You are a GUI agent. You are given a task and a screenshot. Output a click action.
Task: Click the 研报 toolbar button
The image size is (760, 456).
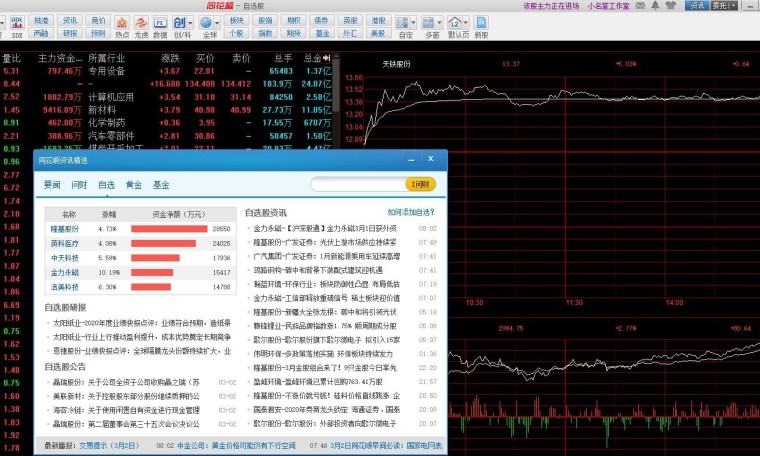click(x=70, y=33)
